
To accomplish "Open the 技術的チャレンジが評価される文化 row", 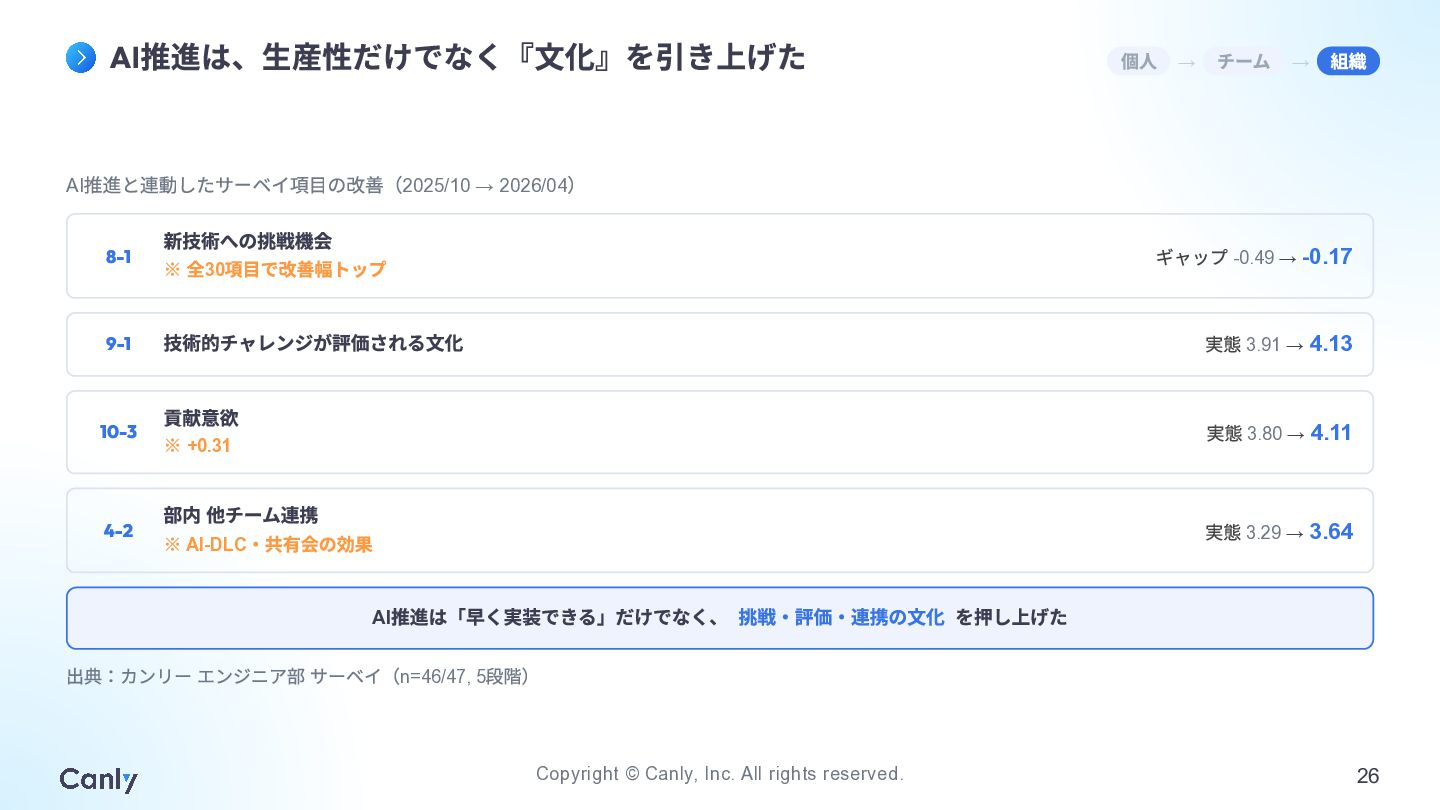I will click(x=720, y=344).
